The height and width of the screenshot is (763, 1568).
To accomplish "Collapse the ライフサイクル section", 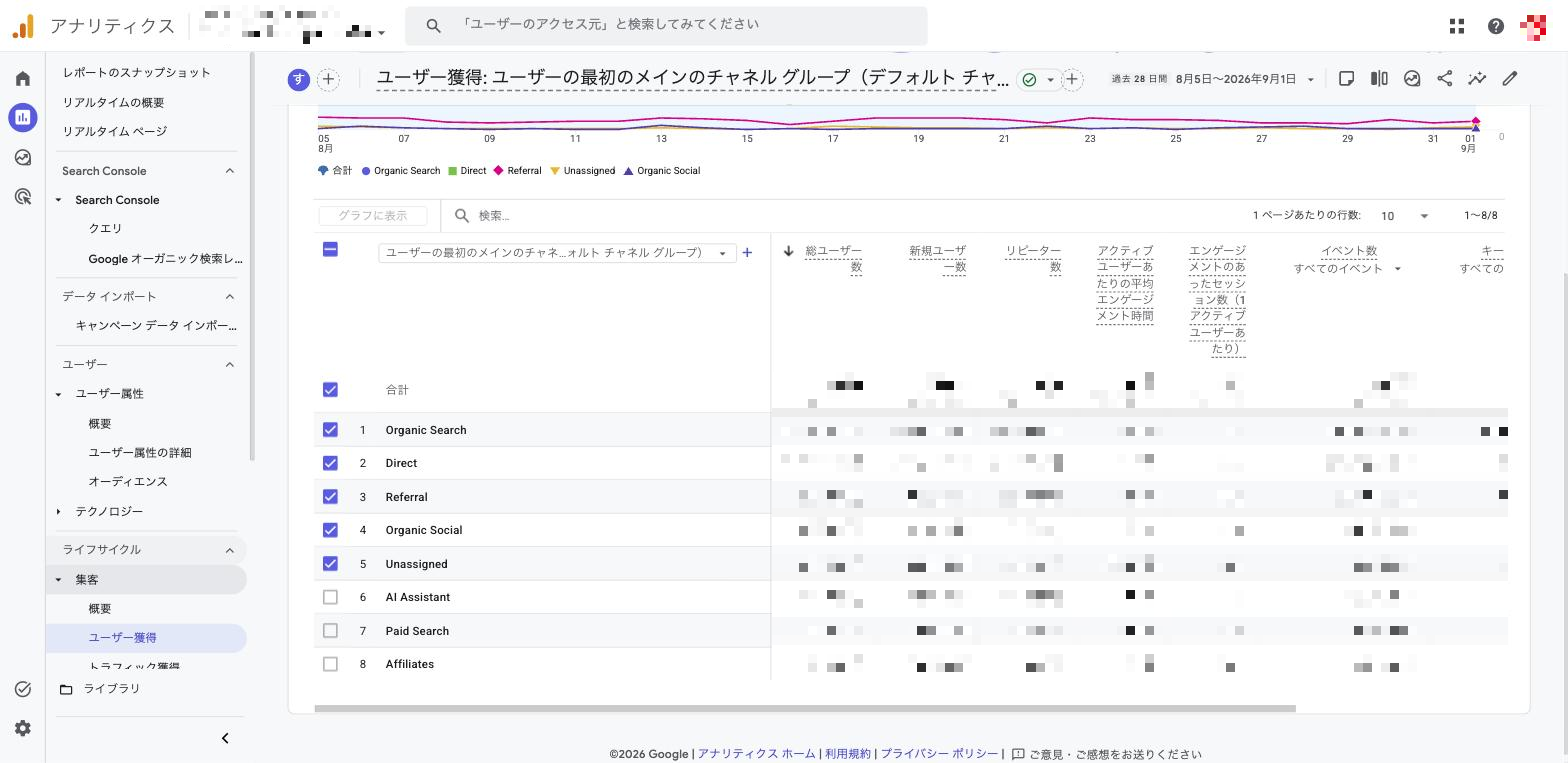I will [229, 550].
